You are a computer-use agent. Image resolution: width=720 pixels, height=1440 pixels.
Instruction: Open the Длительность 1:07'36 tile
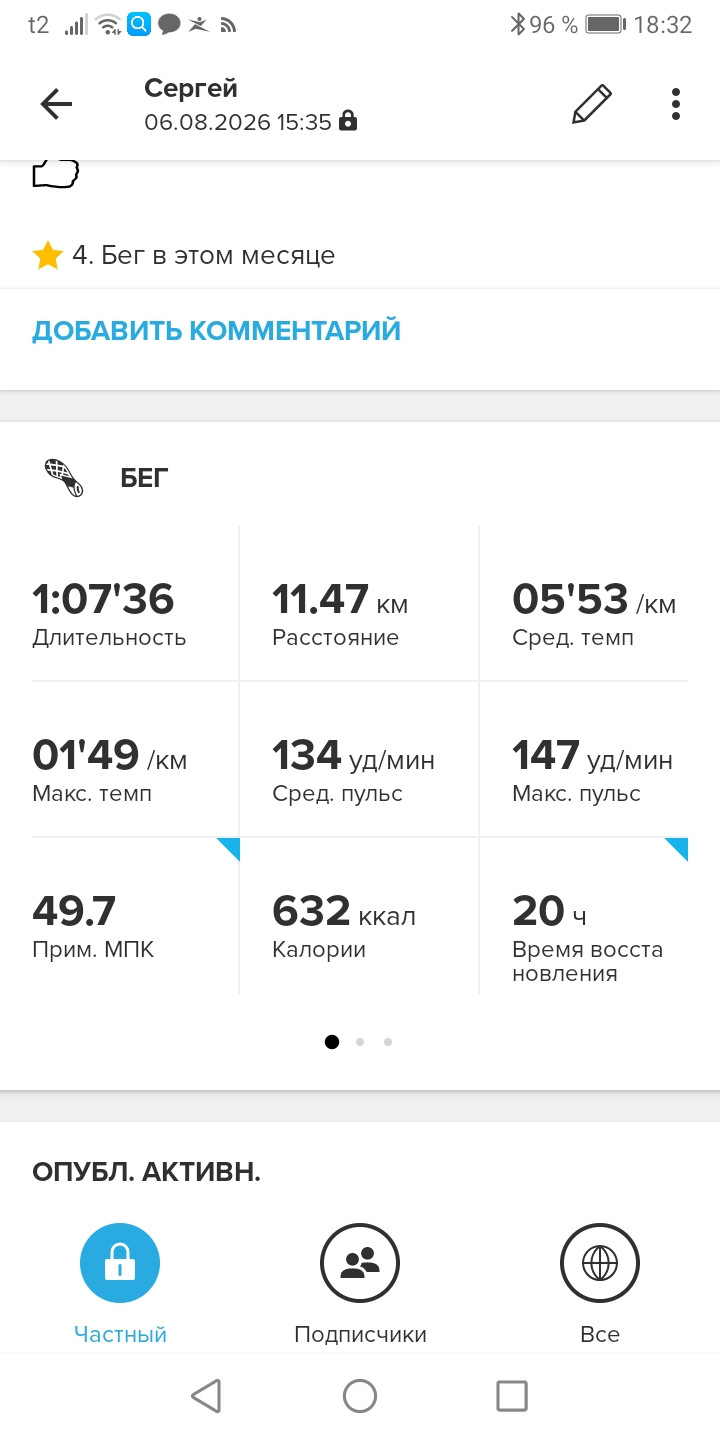[x=135, y=604]
